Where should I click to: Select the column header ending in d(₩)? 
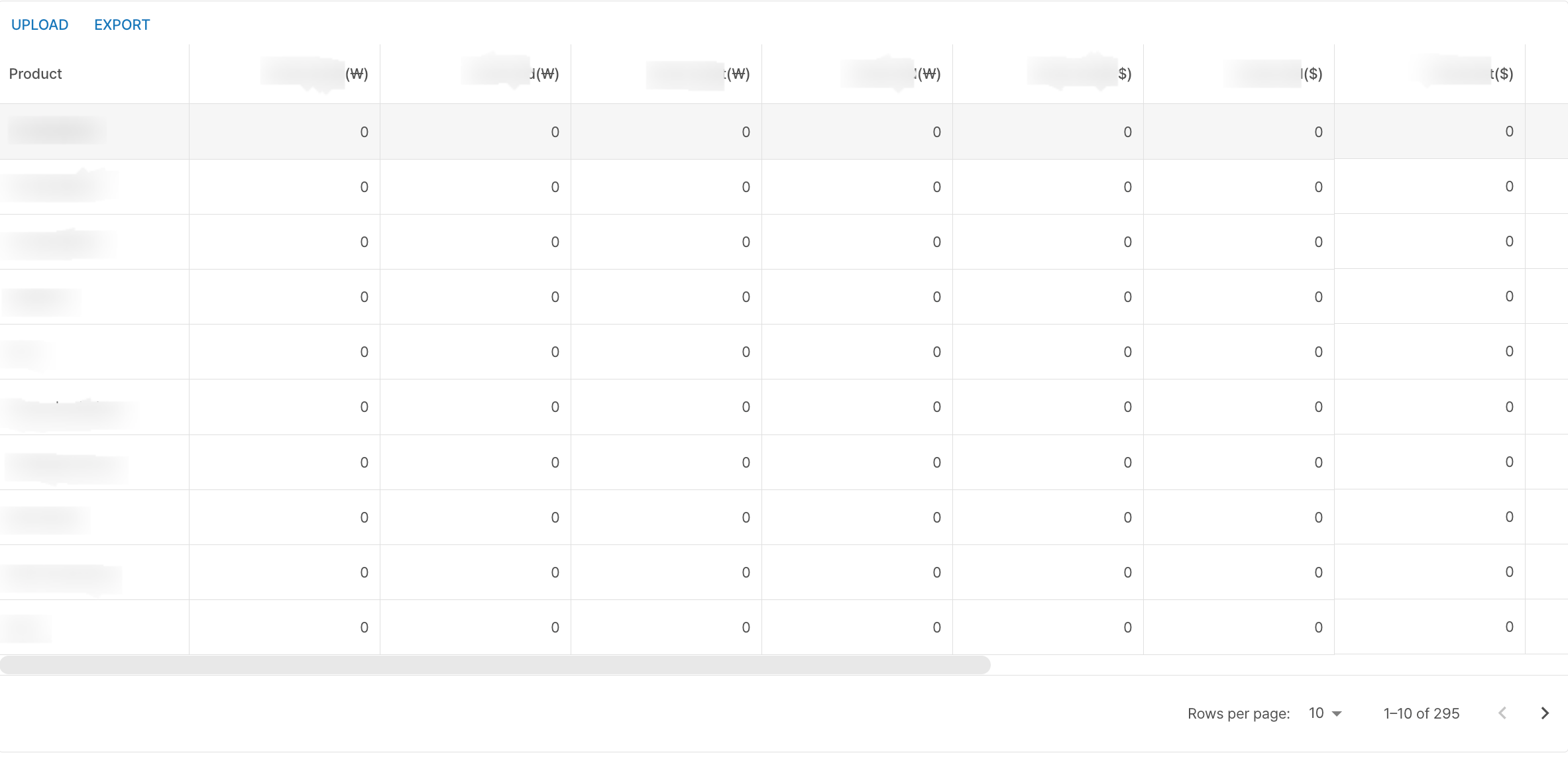coord(544,74)
